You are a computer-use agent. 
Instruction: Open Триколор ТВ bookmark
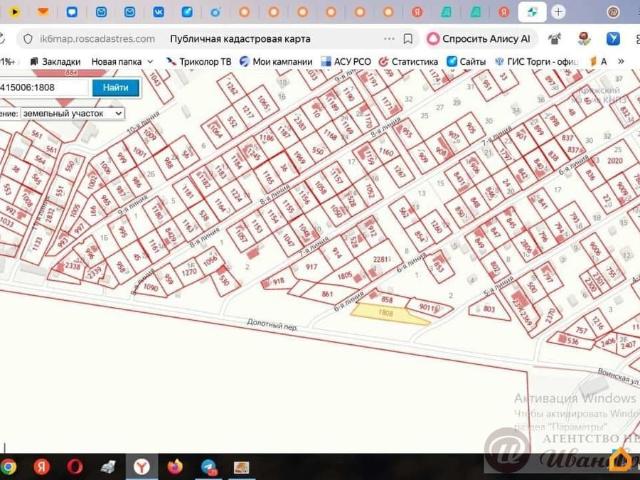click(198, 62)
